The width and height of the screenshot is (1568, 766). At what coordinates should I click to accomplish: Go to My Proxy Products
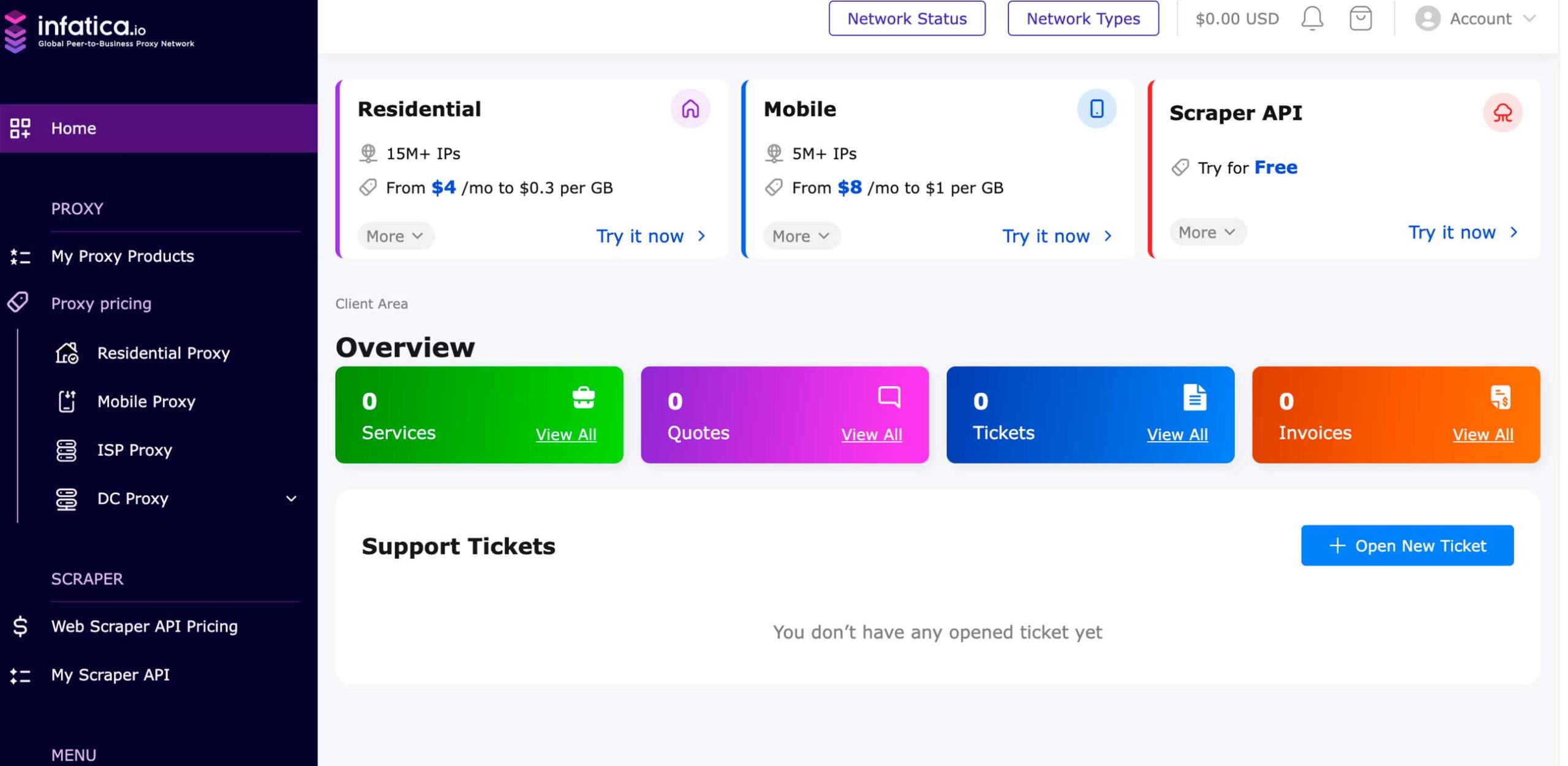click(123, 256)
